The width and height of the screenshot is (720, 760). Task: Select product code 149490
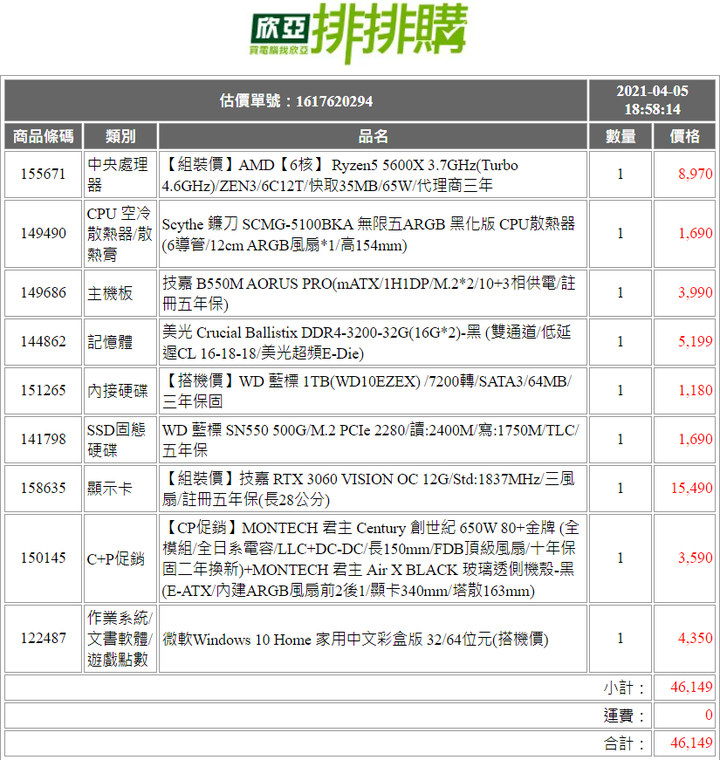pyautogui.click(x=43, y=234)
